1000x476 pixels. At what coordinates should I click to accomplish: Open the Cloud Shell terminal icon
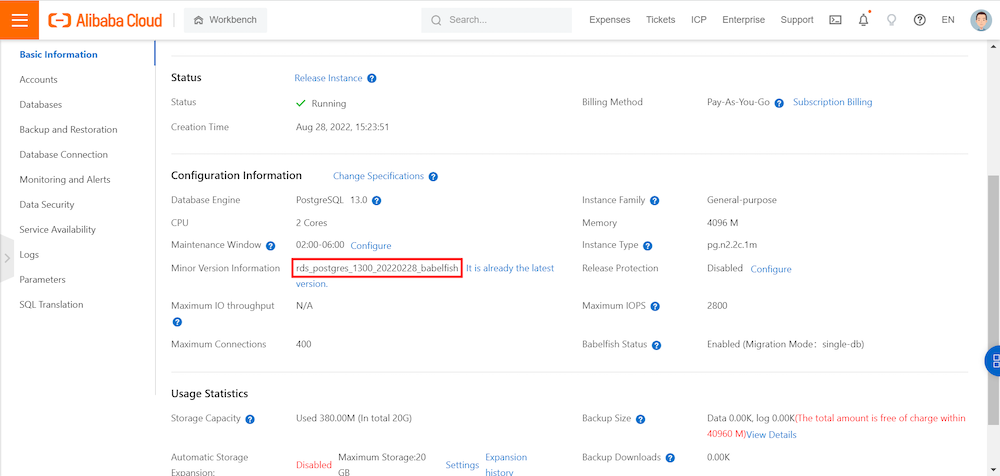click(835, 20)
